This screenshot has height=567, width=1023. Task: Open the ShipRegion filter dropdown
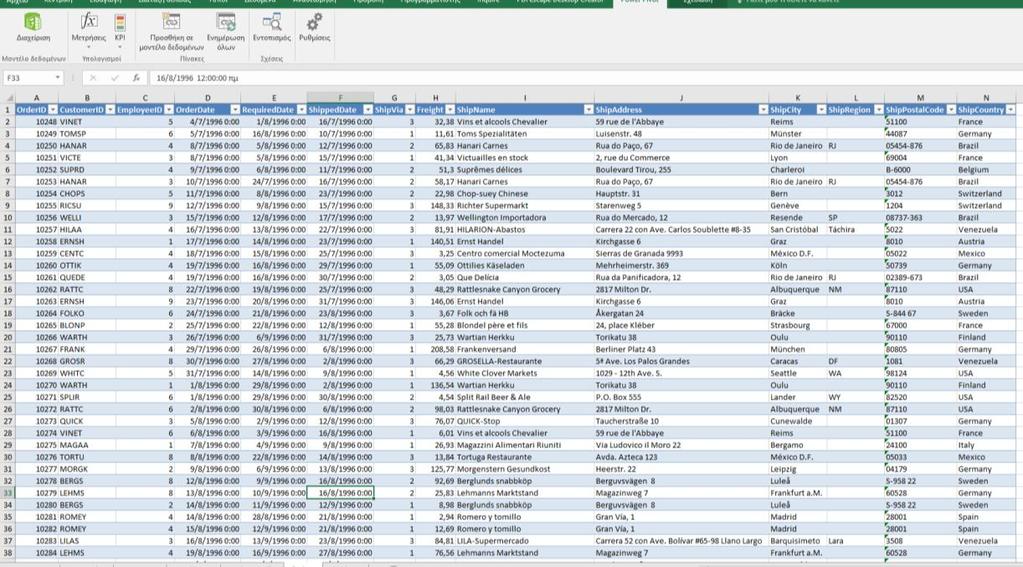(x=879, y=110)
